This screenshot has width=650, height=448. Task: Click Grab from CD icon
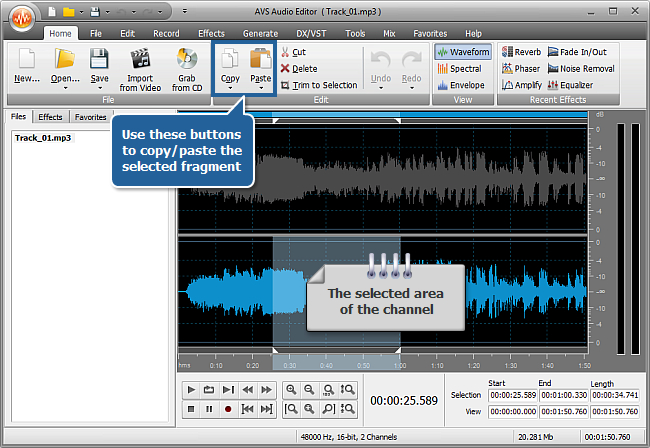point(187,58)
